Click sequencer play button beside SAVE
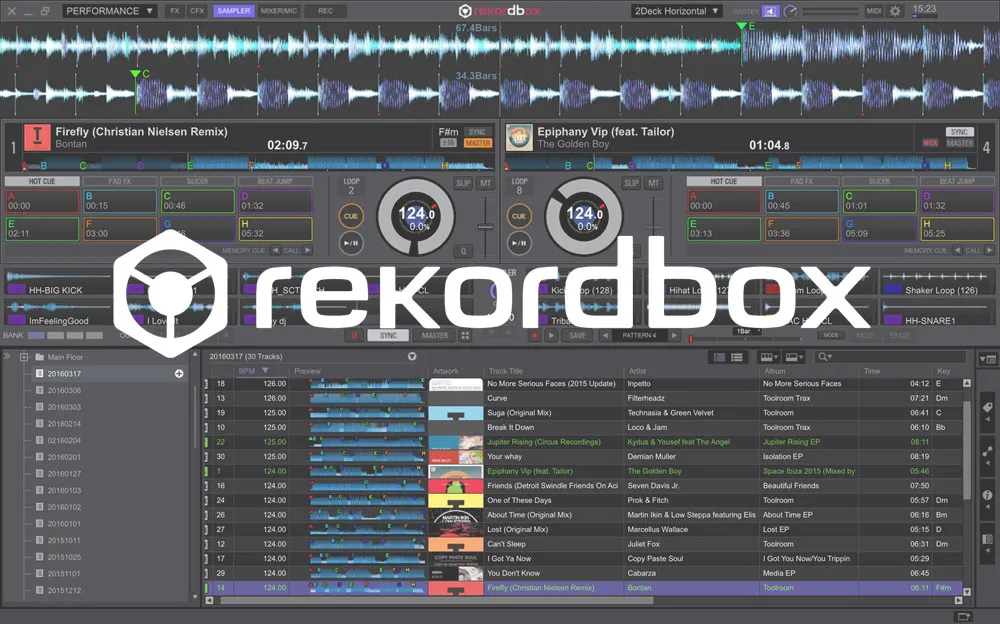Viewport: 1000px width, 624px height. click(551, 336)
